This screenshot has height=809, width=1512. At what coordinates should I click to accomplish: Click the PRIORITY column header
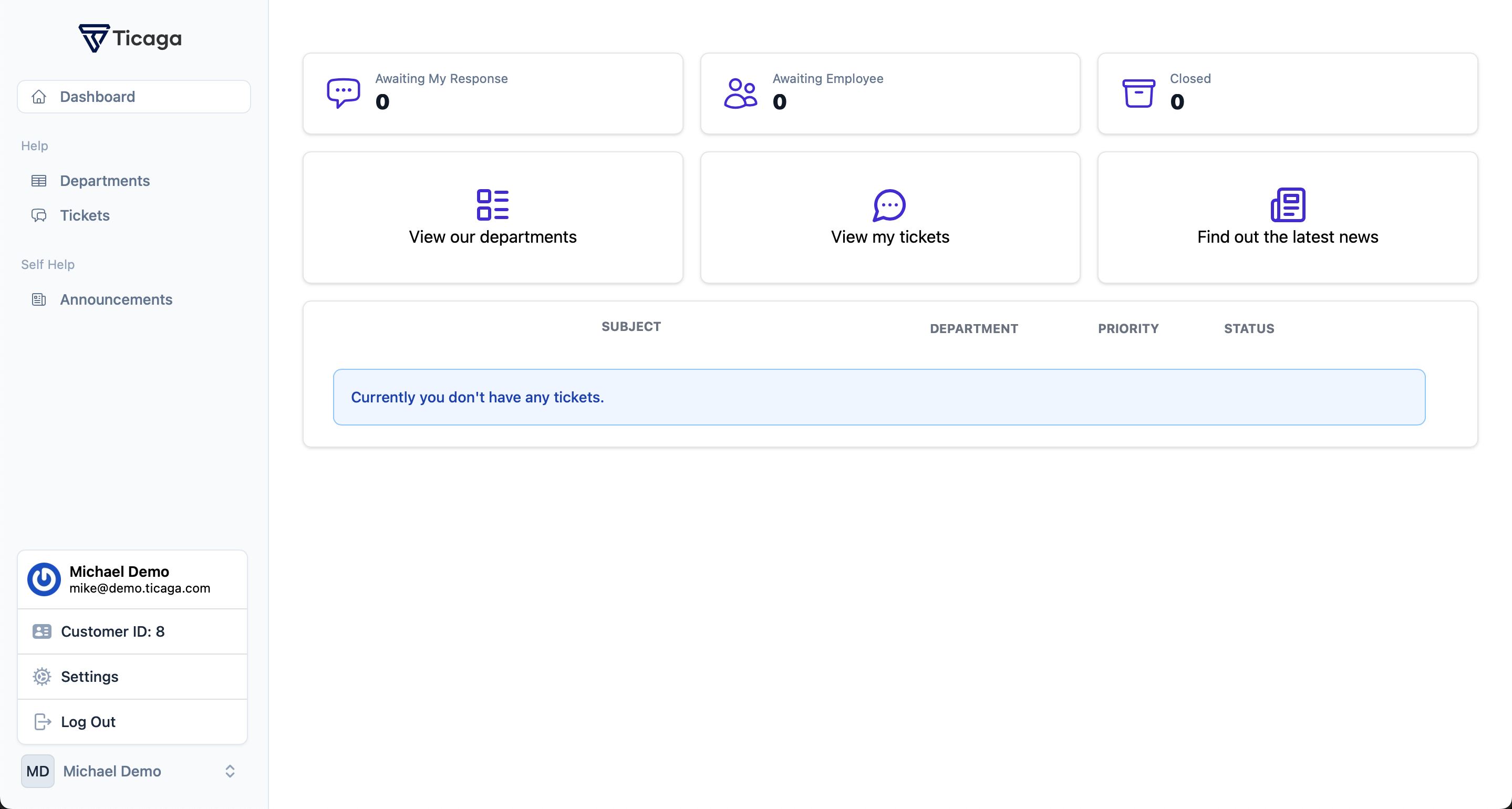(1128, 329)
